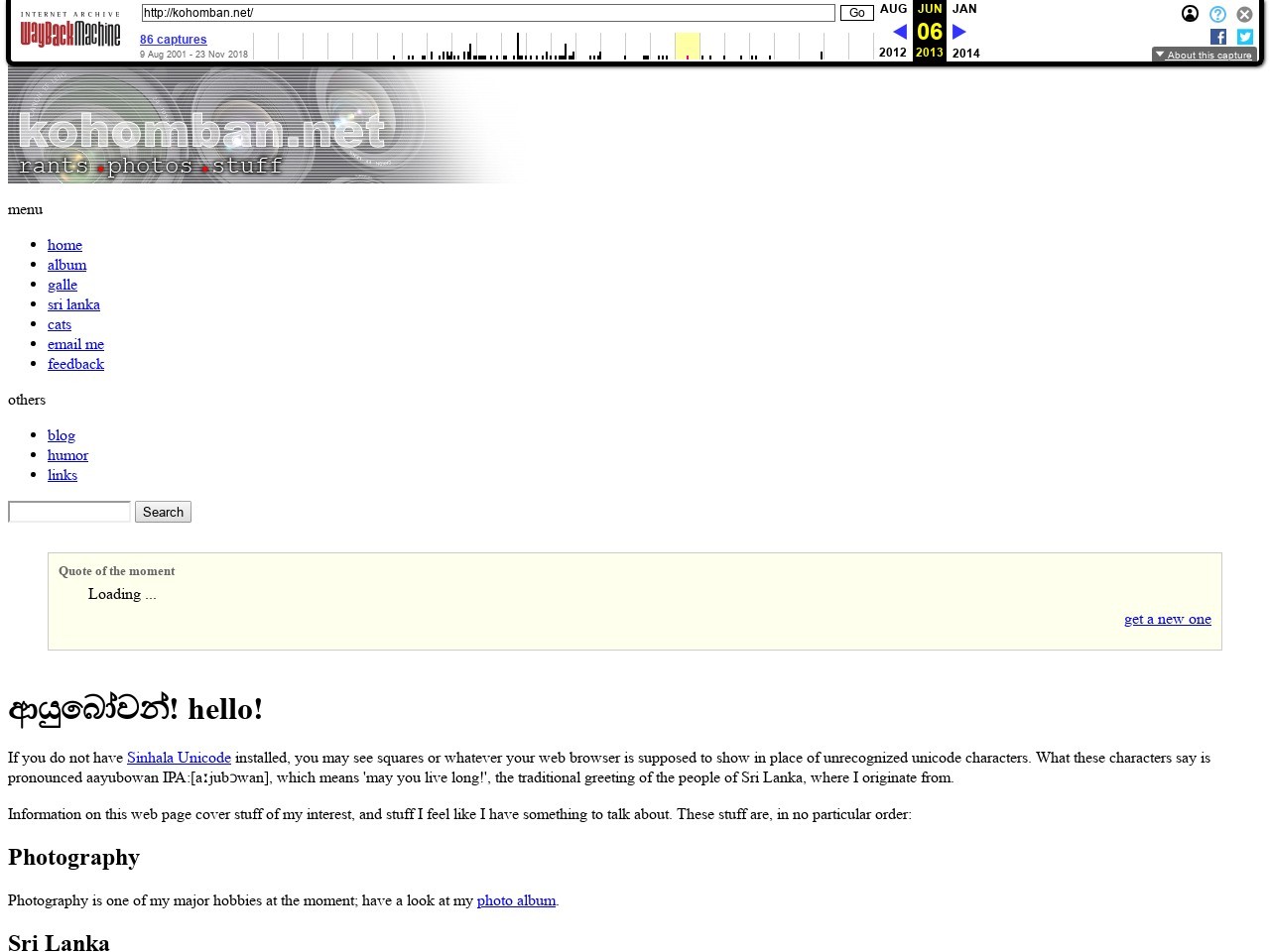The width and height of the screenshot is (1270, 952).
Task: Select the highlighted 2013 timeline segment
Action: pyautogui.click(x=687, y=46)
